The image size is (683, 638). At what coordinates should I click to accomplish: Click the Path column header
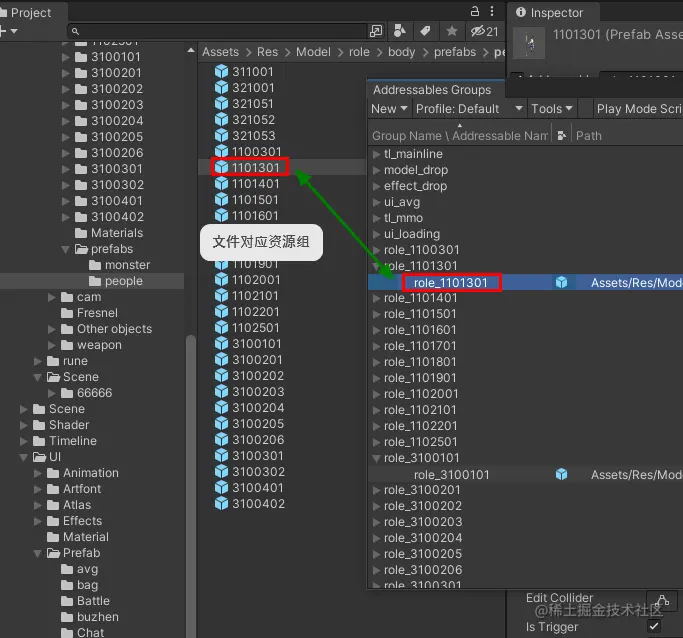[588, 135]
